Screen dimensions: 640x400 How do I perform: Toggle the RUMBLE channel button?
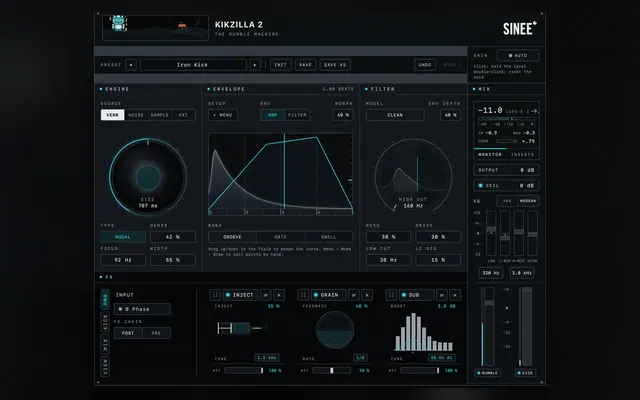pos(488,373)
